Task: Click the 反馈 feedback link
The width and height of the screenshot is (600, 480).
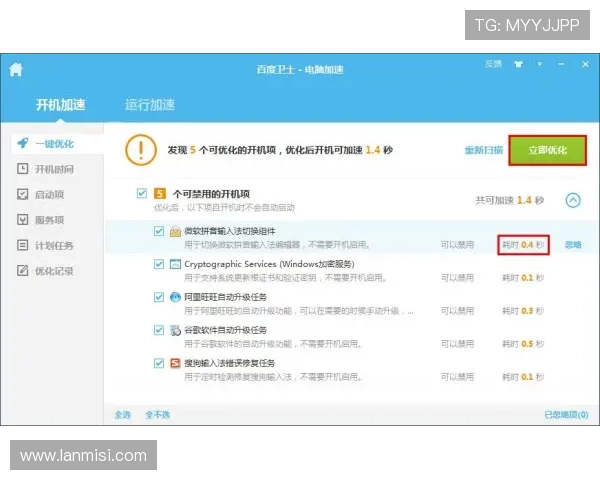Action: [493, 64]
